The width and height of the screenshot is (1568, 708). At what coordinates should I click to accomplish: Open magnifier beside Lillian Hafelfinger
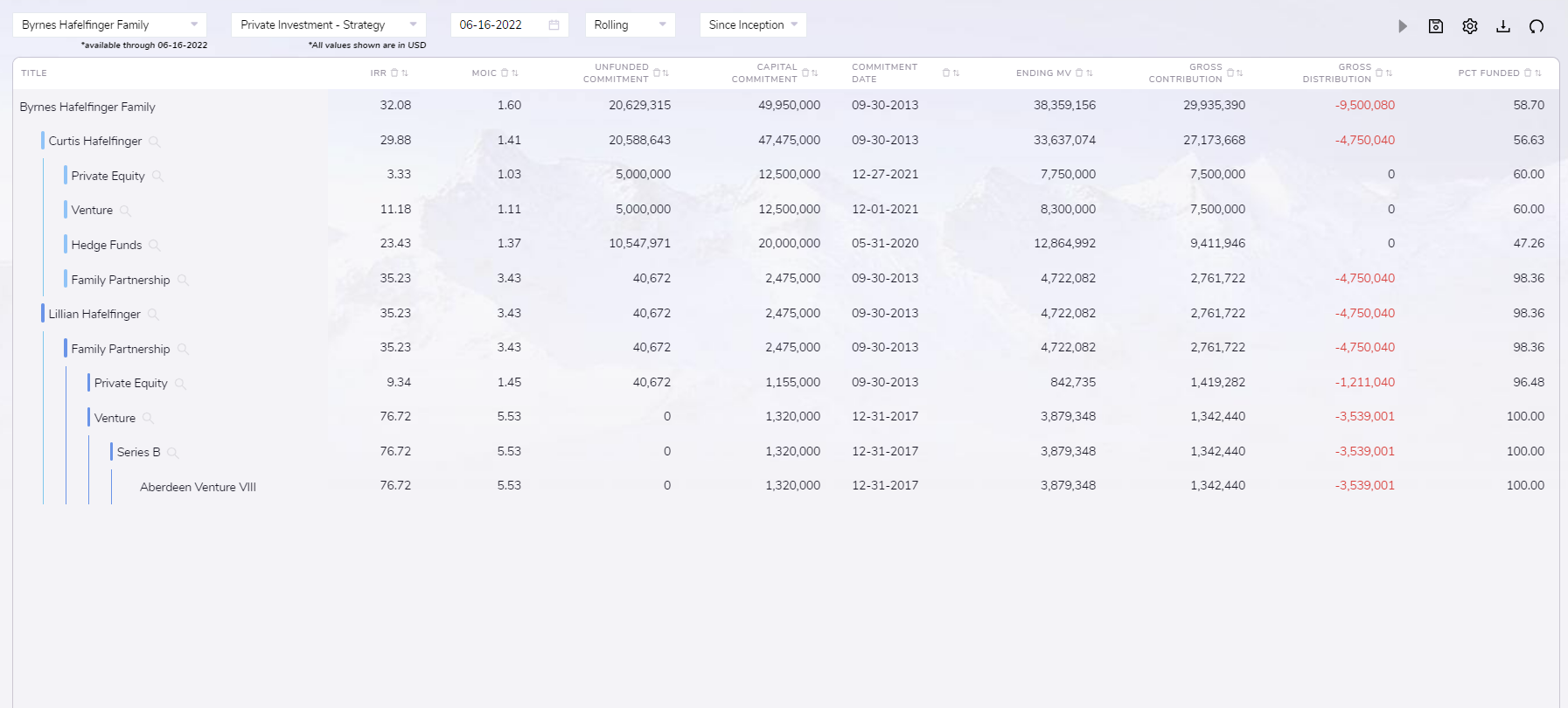click(153, 315)
